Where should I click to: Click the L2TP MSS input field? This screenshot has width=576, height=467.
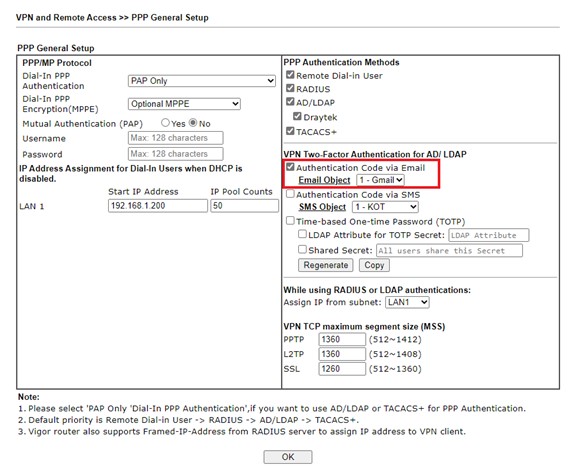[342, 354]
